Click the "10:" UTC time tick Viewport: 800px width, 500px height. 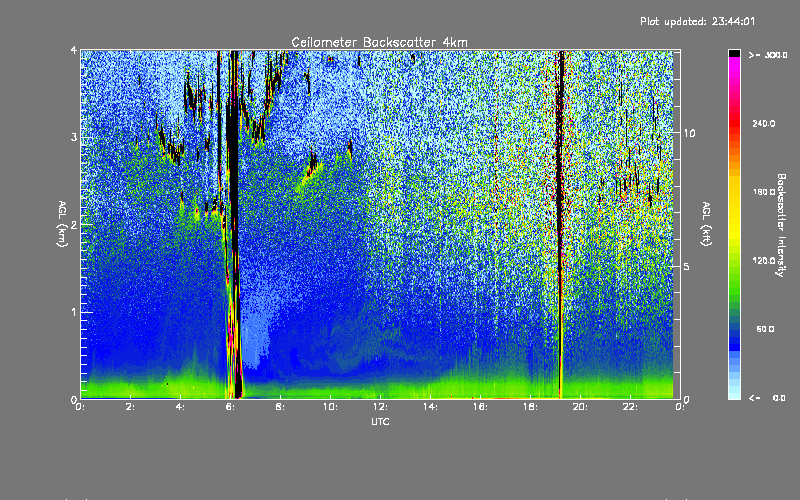pos(330,407)
